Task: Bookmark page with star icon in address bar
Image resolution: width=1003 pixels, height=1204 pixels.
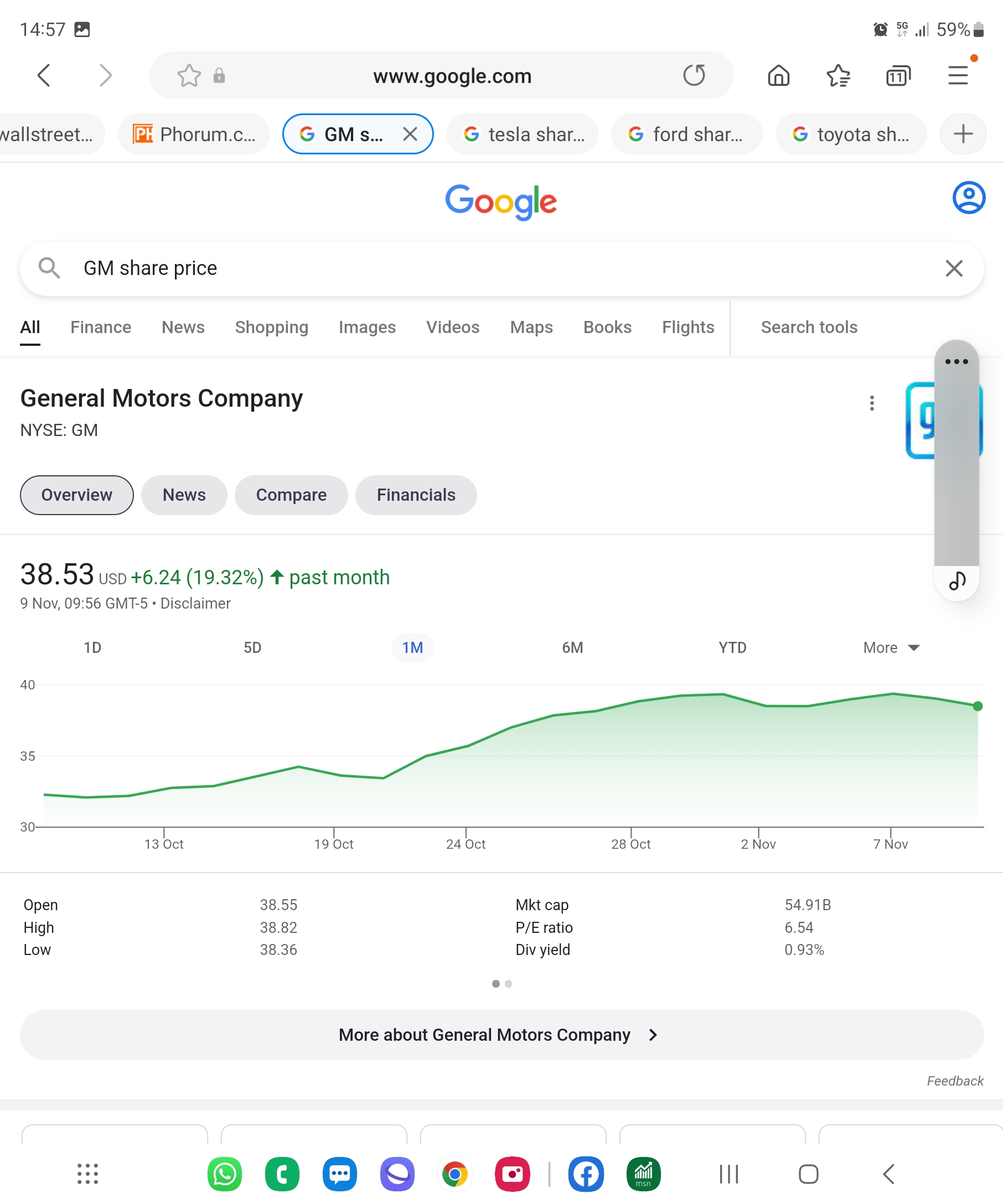Action: coord(189,75)
